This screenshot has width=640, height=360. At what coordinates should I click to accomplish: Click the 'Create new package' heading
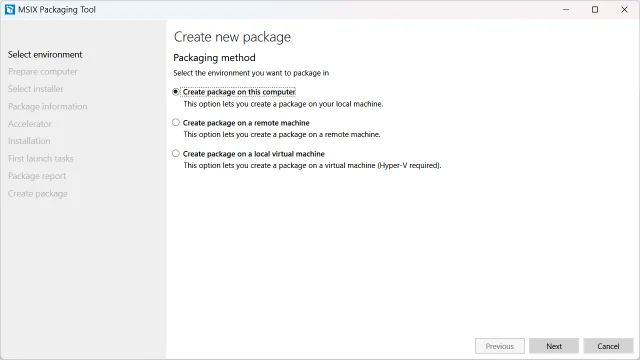pos(232,37)
